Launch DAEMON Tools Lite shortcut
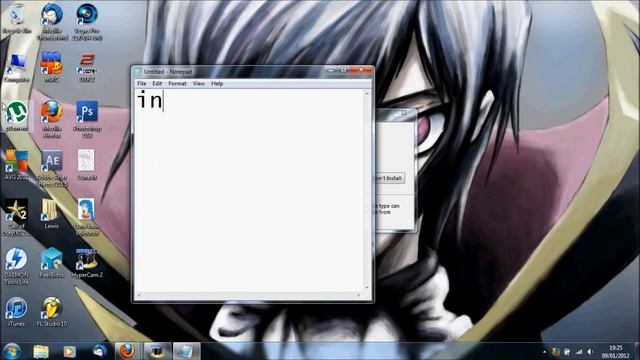The height and width of the screenshot is (360, 640). (x=17, y=266)
